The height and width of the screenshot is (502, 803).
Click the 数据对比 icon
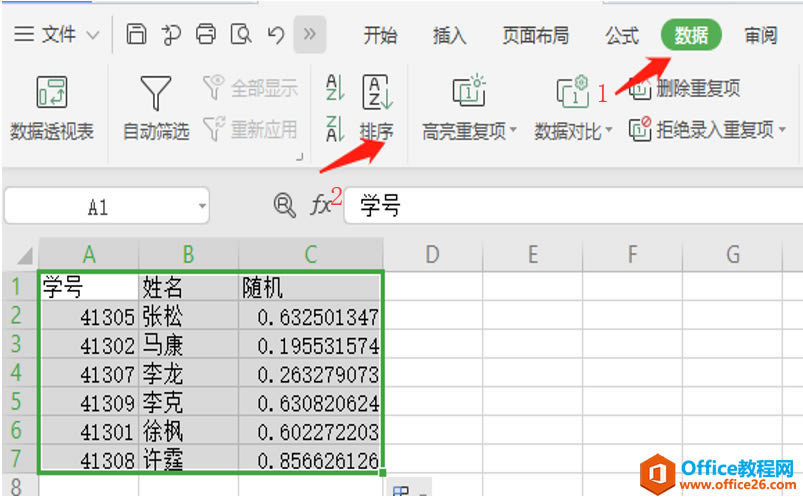click(573, 91)
